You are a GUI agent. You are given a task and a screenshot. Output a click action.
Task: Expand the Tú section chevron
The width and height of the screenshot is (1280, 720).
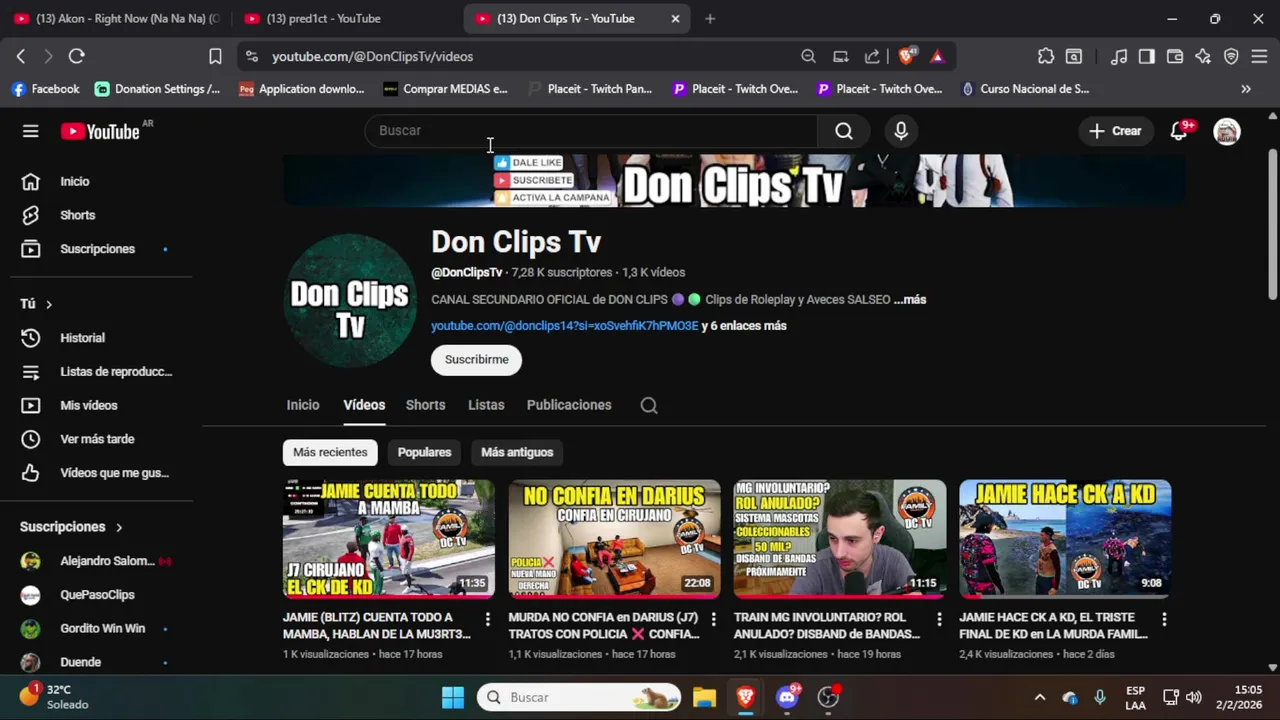click(x=48, y=304)
